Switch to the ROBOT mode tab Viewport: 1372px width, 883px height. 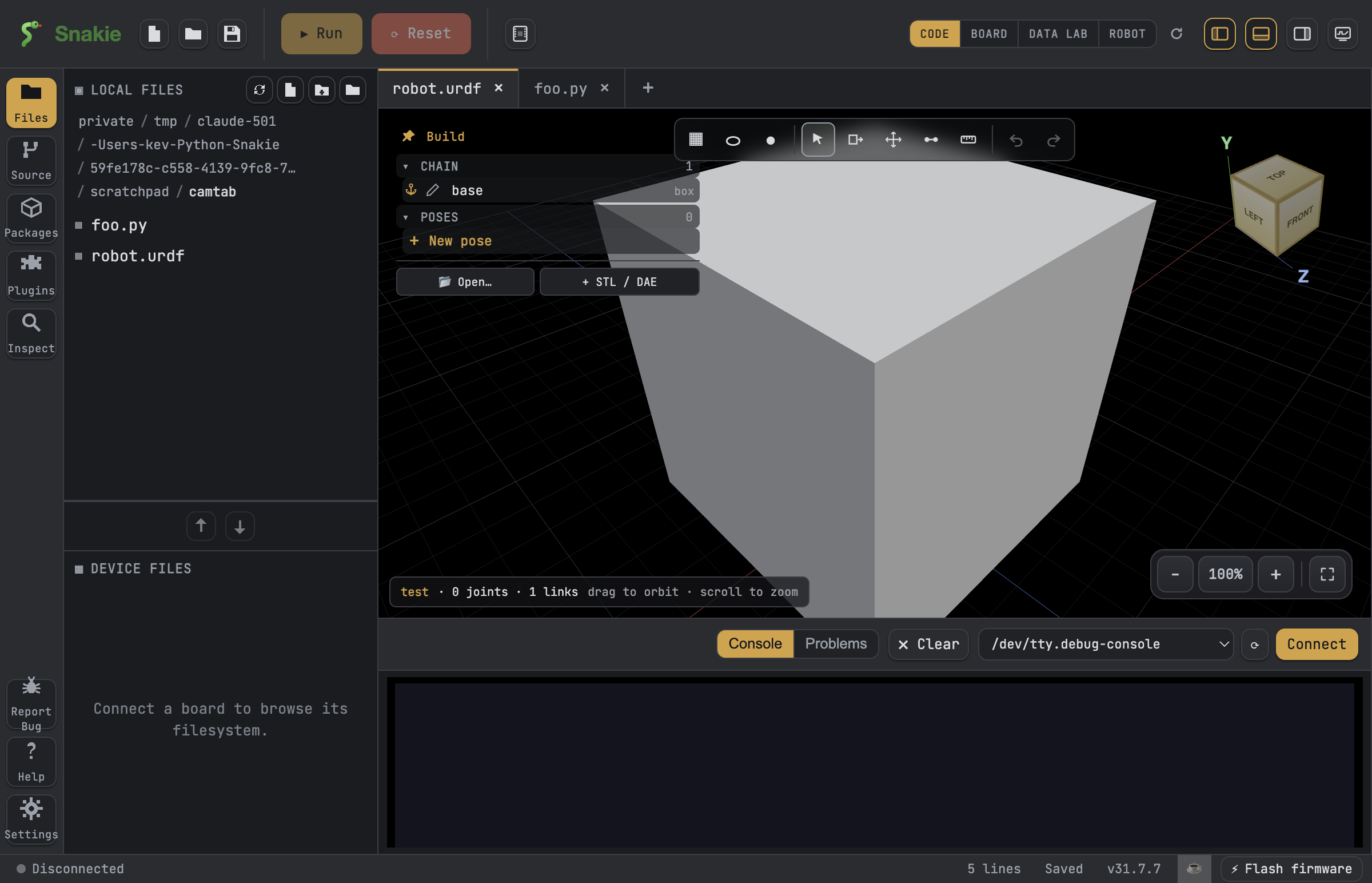(1127, 34)
